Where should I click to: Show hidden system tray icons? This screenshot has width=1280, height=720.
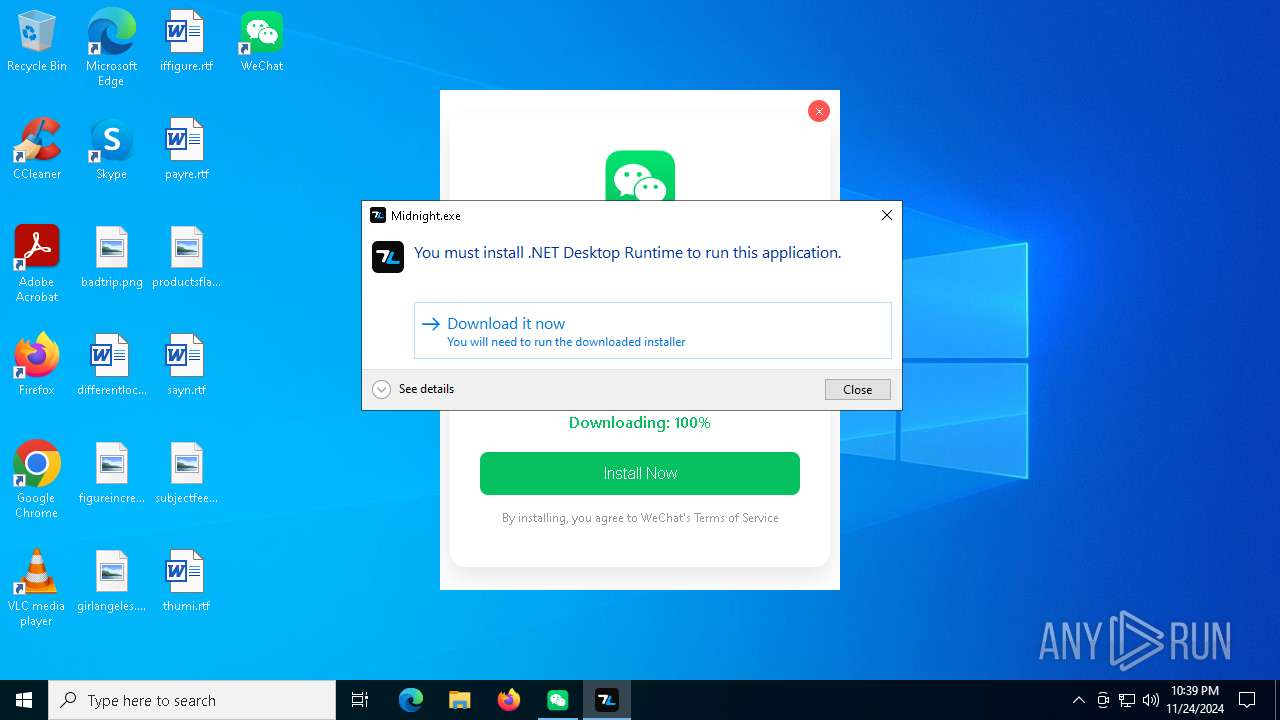1078,700
